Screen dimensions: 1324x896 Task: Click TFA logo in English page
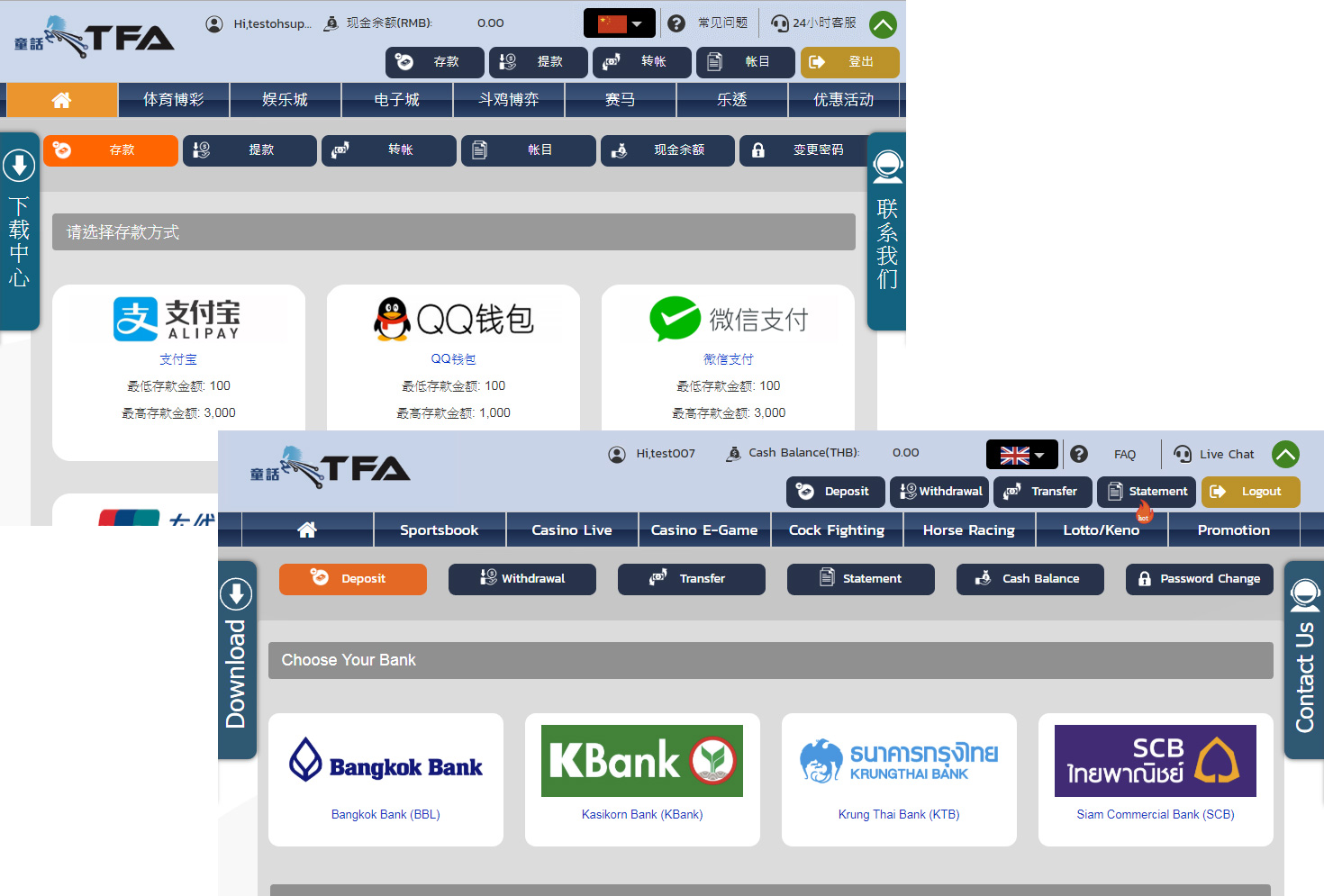(331, 467)
